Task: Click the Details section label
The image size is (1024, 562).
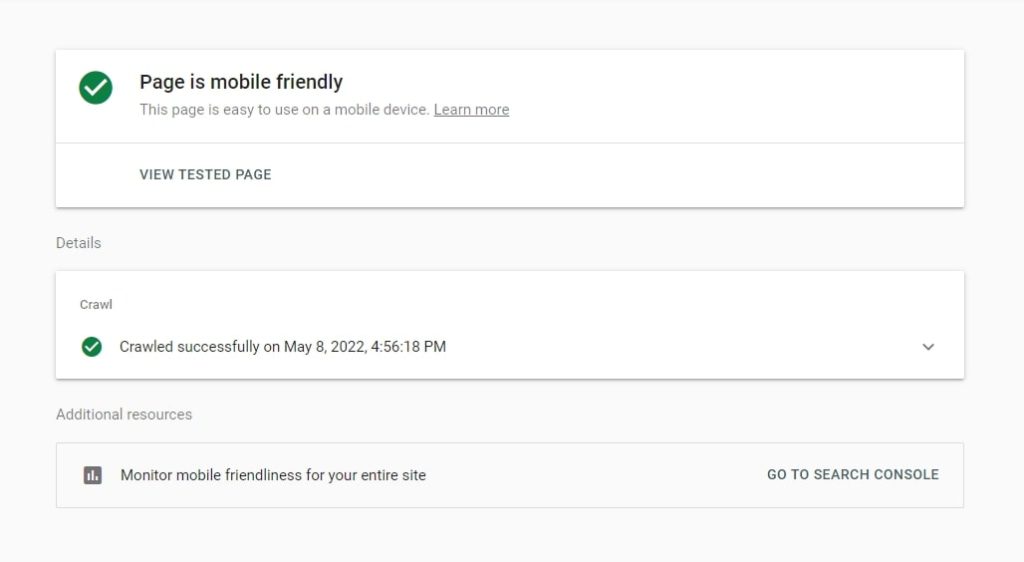Action: coord(78,243)
